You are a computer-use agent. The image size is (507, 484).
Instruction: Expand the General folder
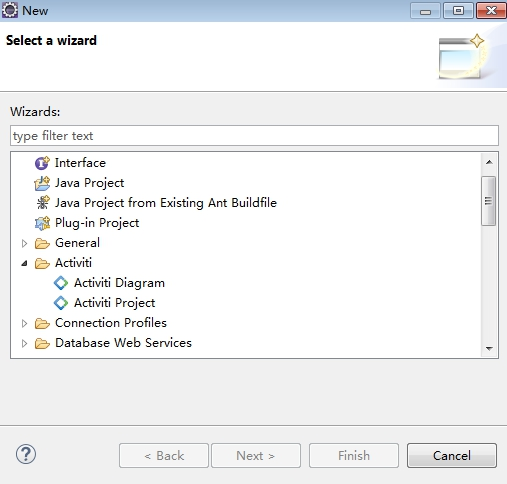tap(24, 243)
